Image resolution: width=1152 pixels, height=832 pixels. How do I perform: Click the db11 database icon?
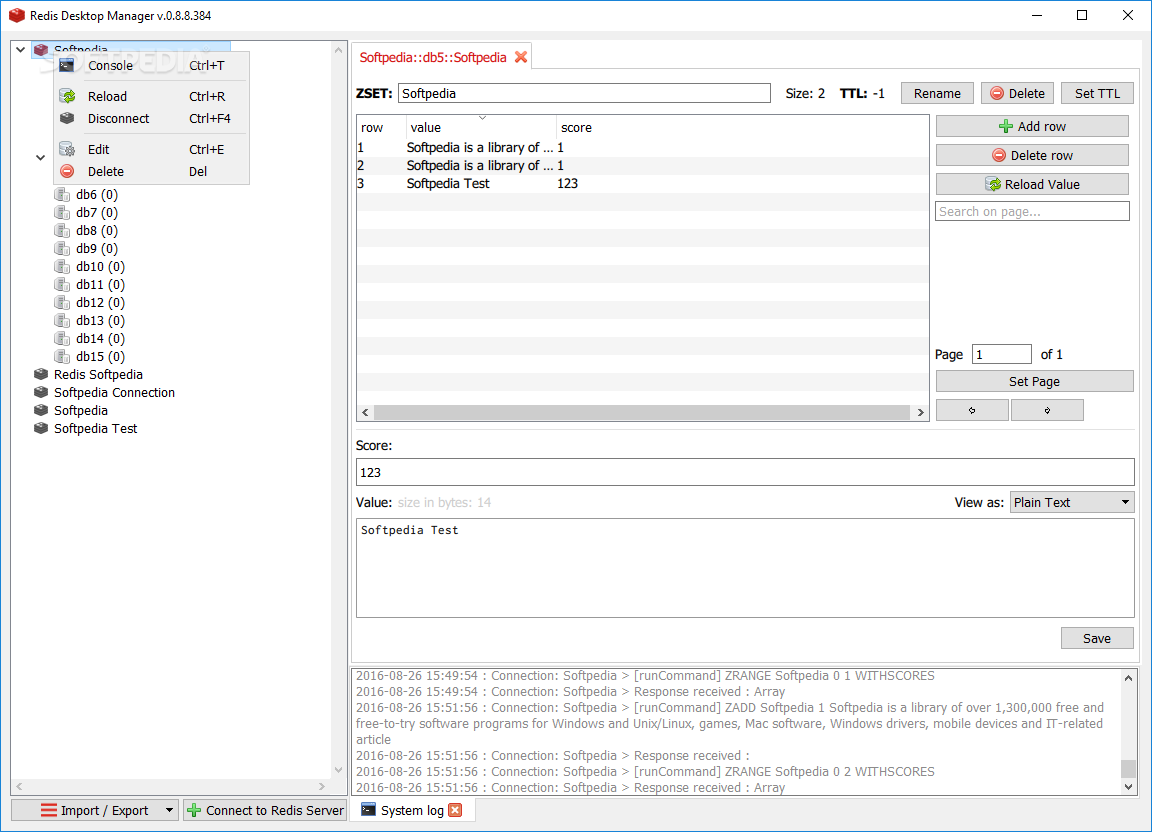[62, 284]
